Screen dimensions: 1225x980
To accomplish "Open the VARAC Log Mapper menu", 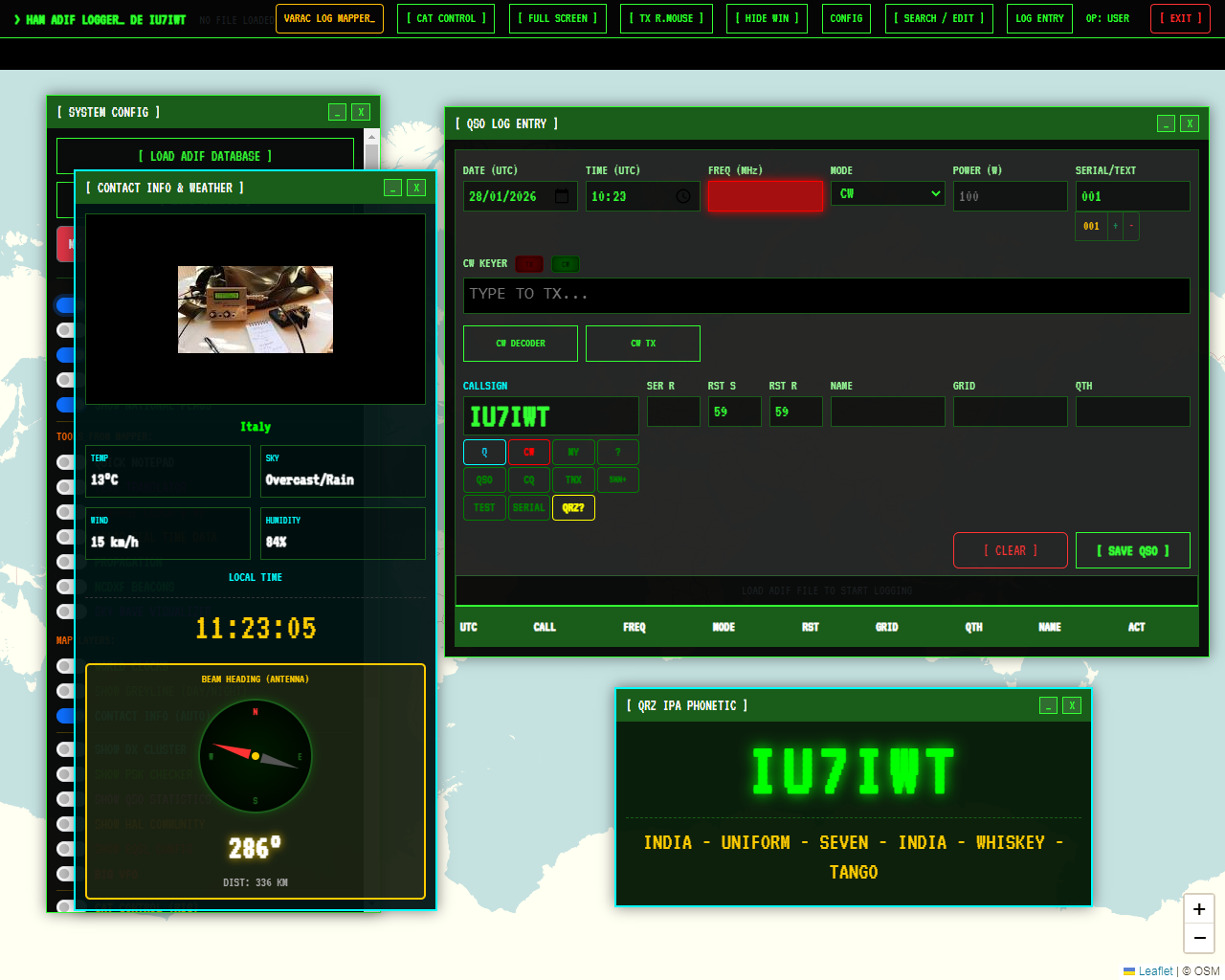I will pos(329,18).
